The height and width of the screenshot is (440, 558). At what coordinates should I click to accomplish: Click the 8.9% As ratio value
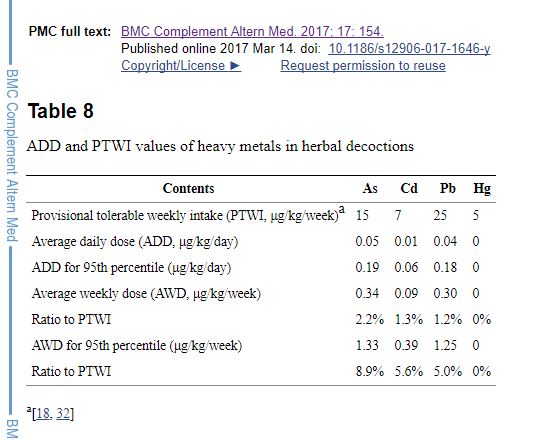[370, 372]
